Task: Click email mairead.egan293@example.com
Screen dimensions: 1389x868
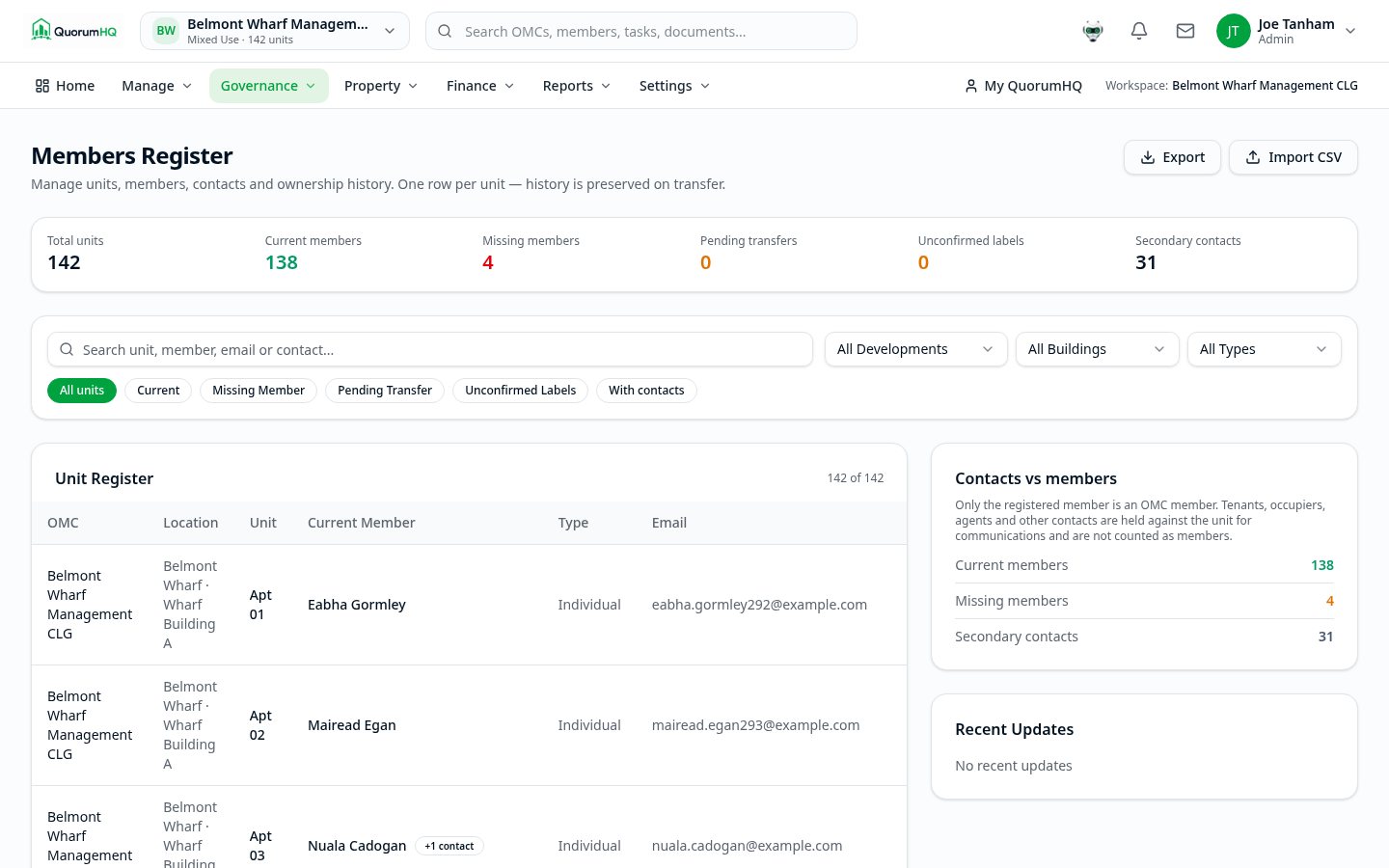Action: 755,725
